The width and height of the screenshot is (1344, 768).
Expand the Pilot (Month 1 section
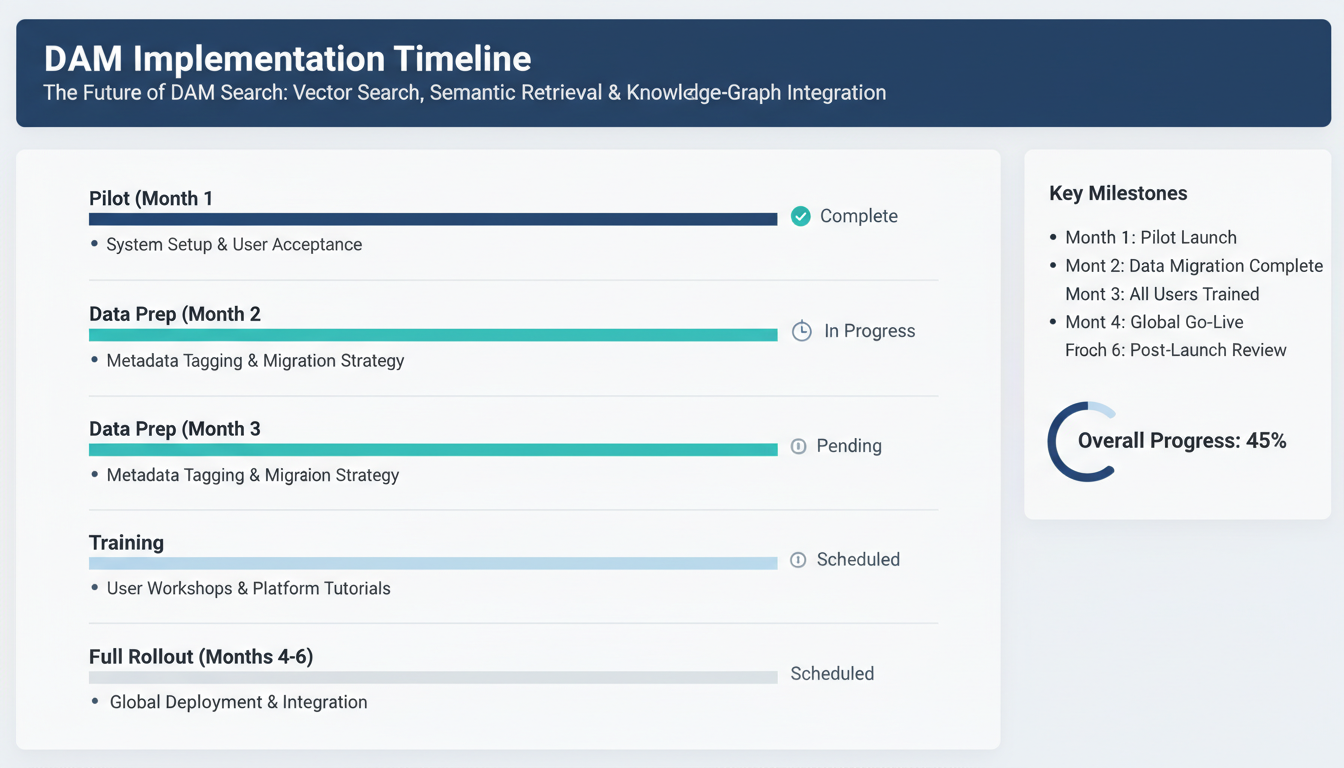click(x=151, y=198)
